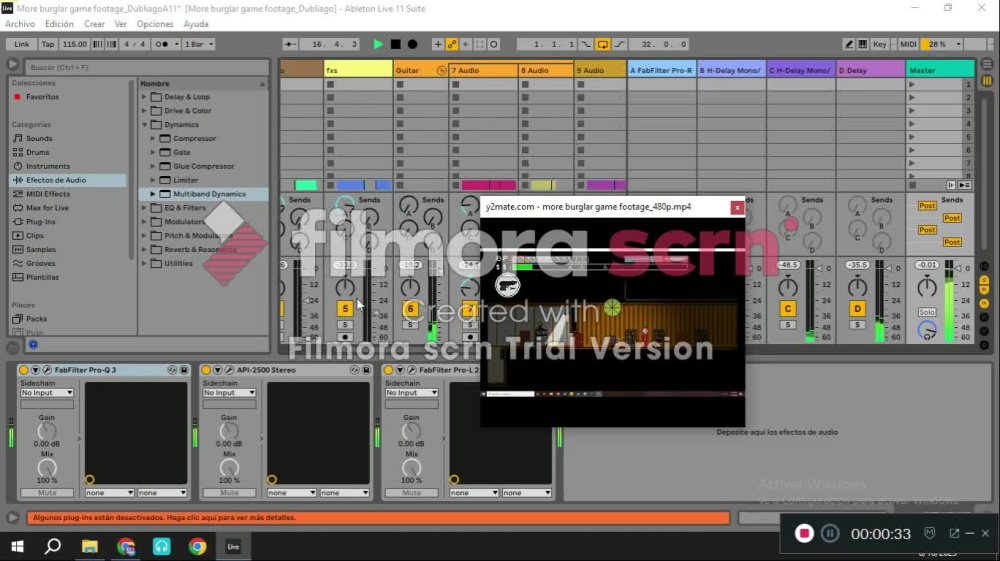The width and height of the screenshot is (1000, 561).
Task: Toggle the computer MIDI keyboard icon
Action: (863, 44)
